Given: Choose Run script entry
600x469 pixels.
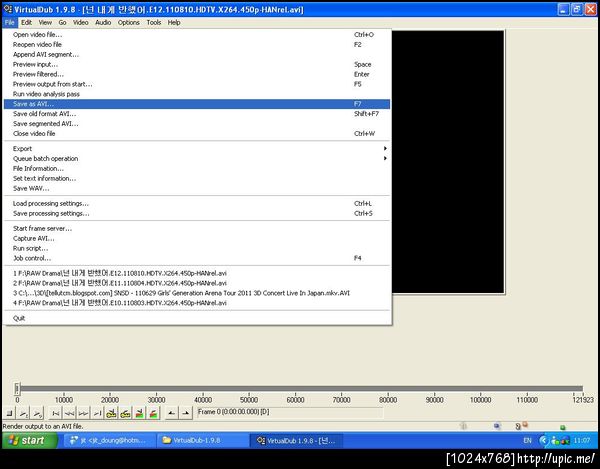Looking at the screenshot, I should pos(197,249).
